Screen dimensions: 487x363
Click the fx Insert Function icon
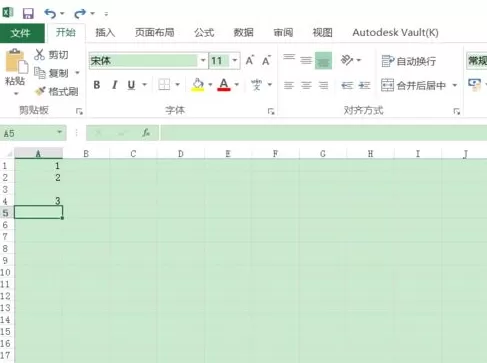(146, 133)
